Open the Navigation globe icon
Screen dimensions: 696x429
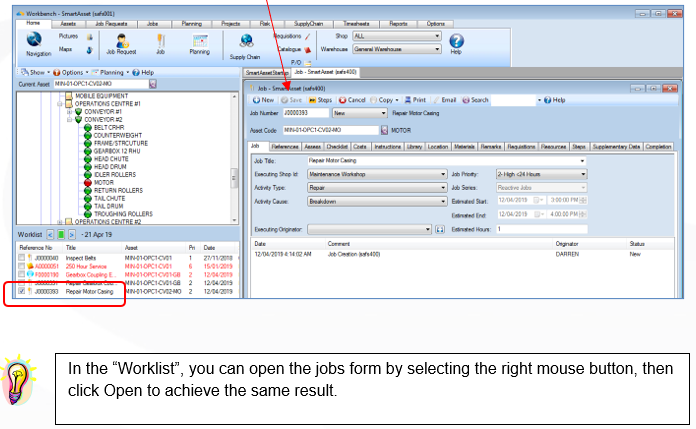pyautogui.click(x=34, y=40)
